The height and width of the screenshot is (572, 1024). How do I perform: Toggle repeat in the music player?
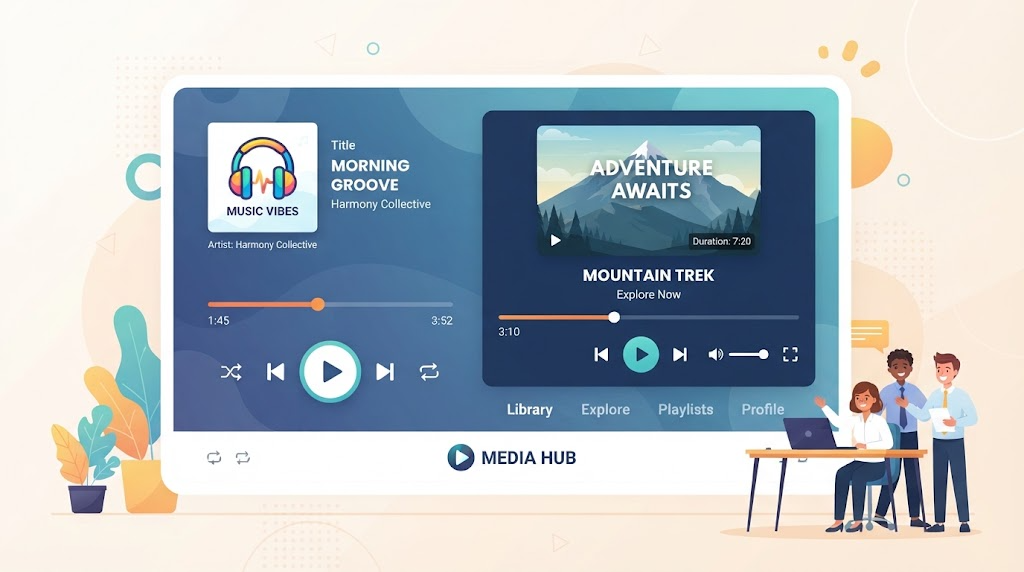429,372
